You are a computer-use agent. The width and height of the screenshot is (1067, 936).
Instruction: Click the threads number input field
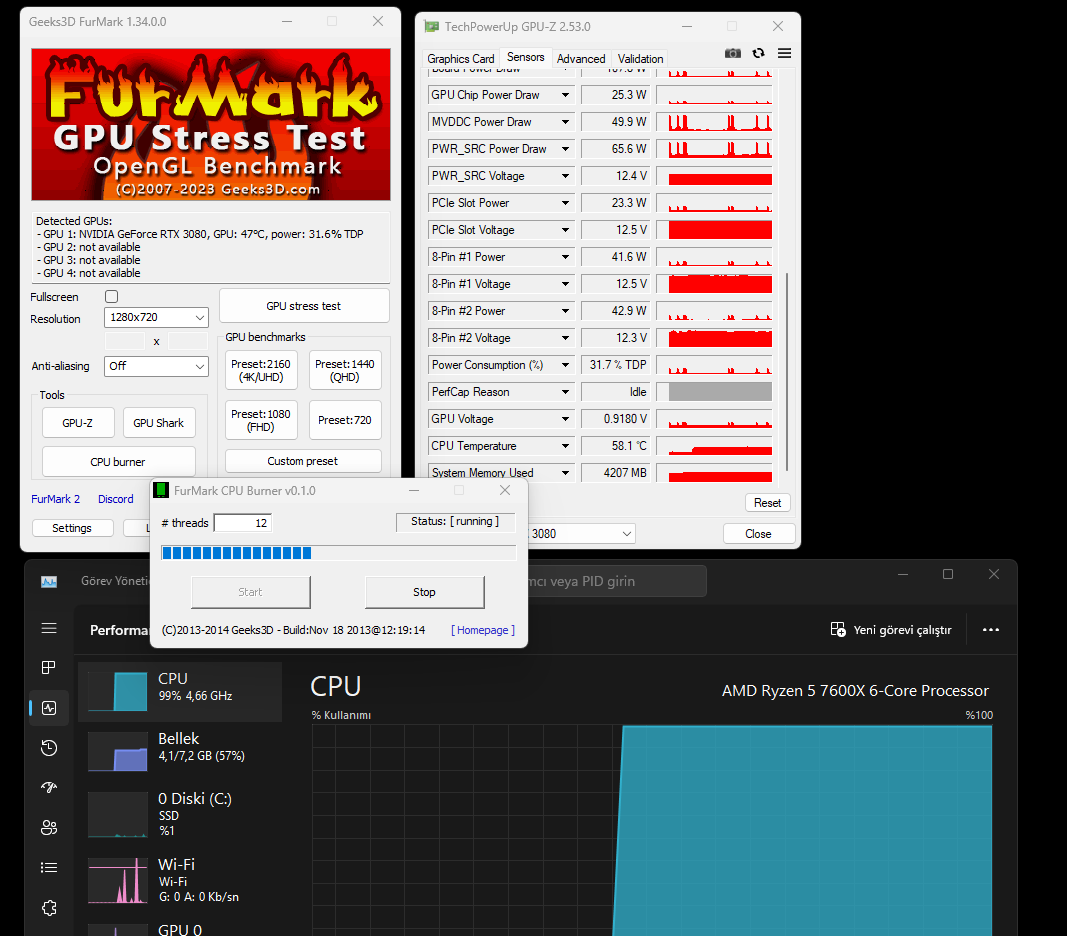243,523
